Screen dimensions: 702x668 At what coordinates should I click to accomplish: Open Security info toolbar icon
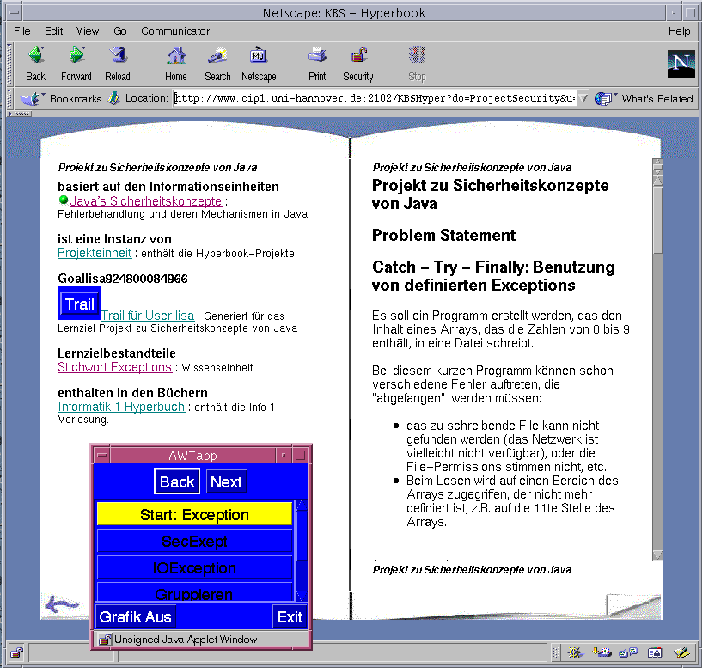point(358,56)
